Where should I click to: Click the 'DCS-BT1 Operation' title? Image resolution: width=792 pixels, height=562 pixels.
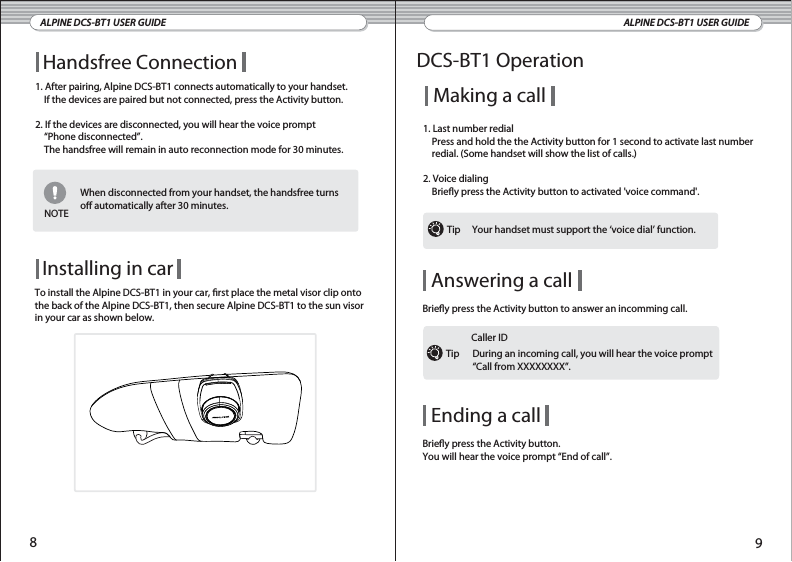click(x=500, y=61)
